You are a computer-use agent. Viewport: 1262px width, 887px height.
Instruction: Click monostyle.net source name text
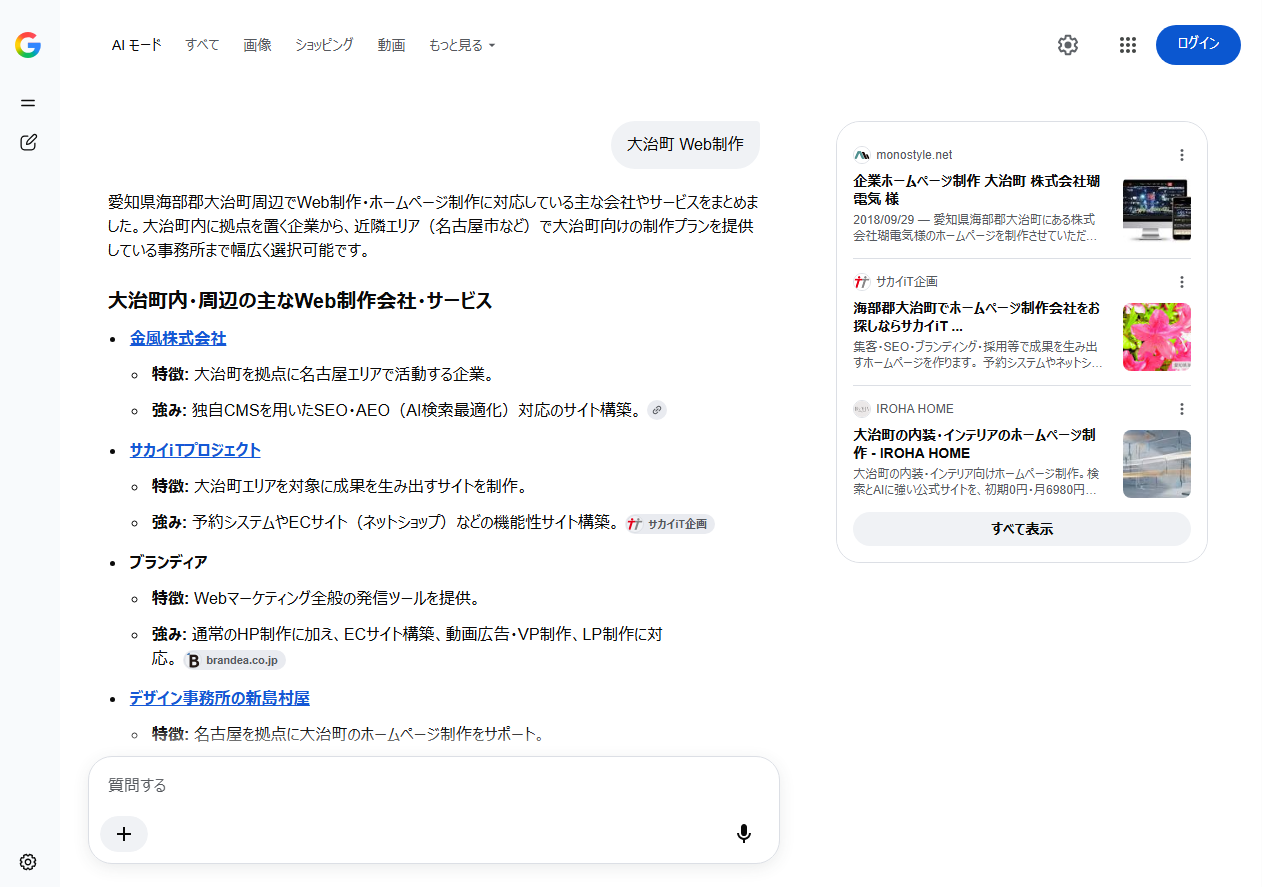click(x=914, y=155)
